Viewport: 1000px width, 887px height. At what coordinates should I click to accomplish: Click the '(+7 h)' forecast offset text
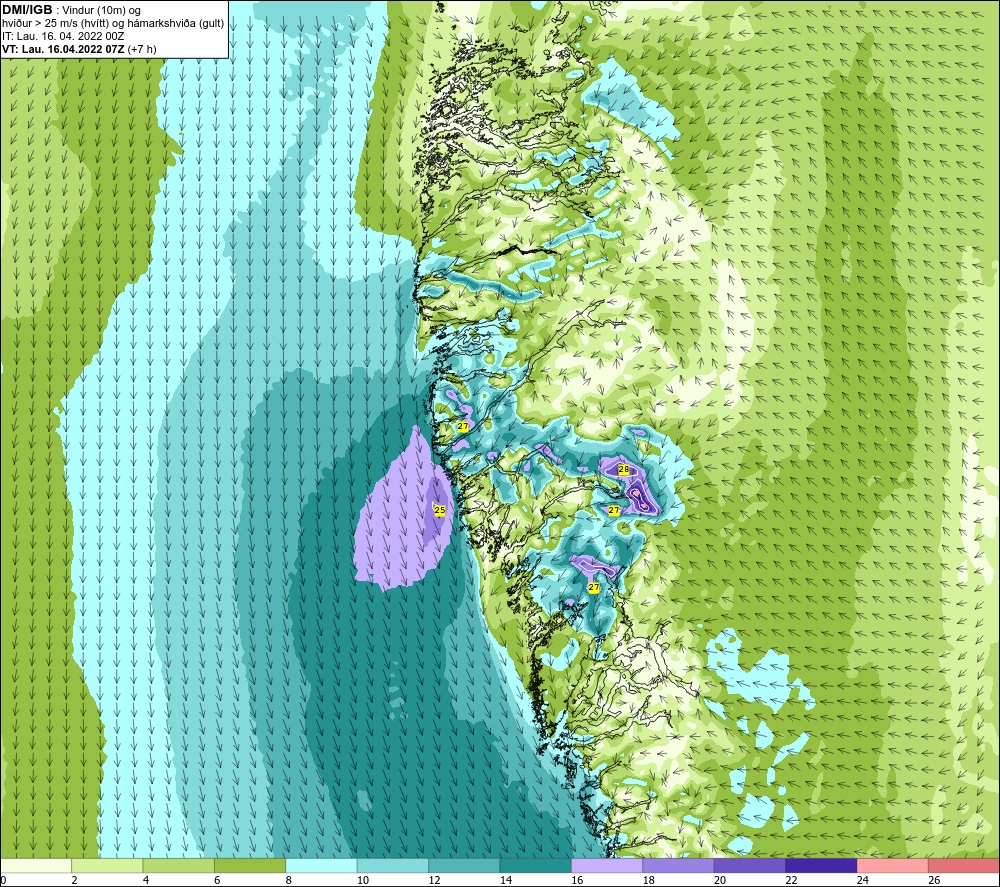(142, 49)
